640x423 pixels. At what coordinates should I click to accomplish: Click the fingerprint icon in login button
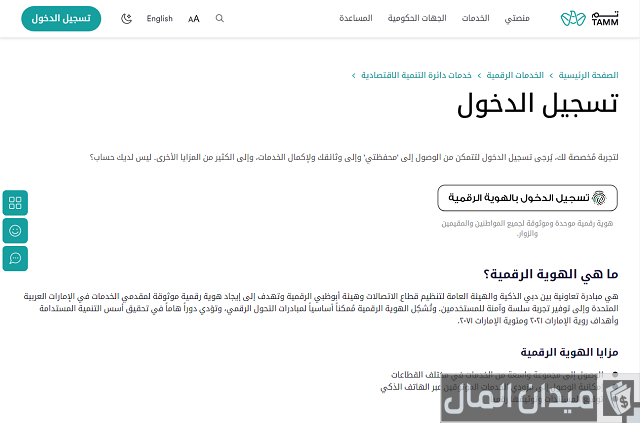coord(599,198)
